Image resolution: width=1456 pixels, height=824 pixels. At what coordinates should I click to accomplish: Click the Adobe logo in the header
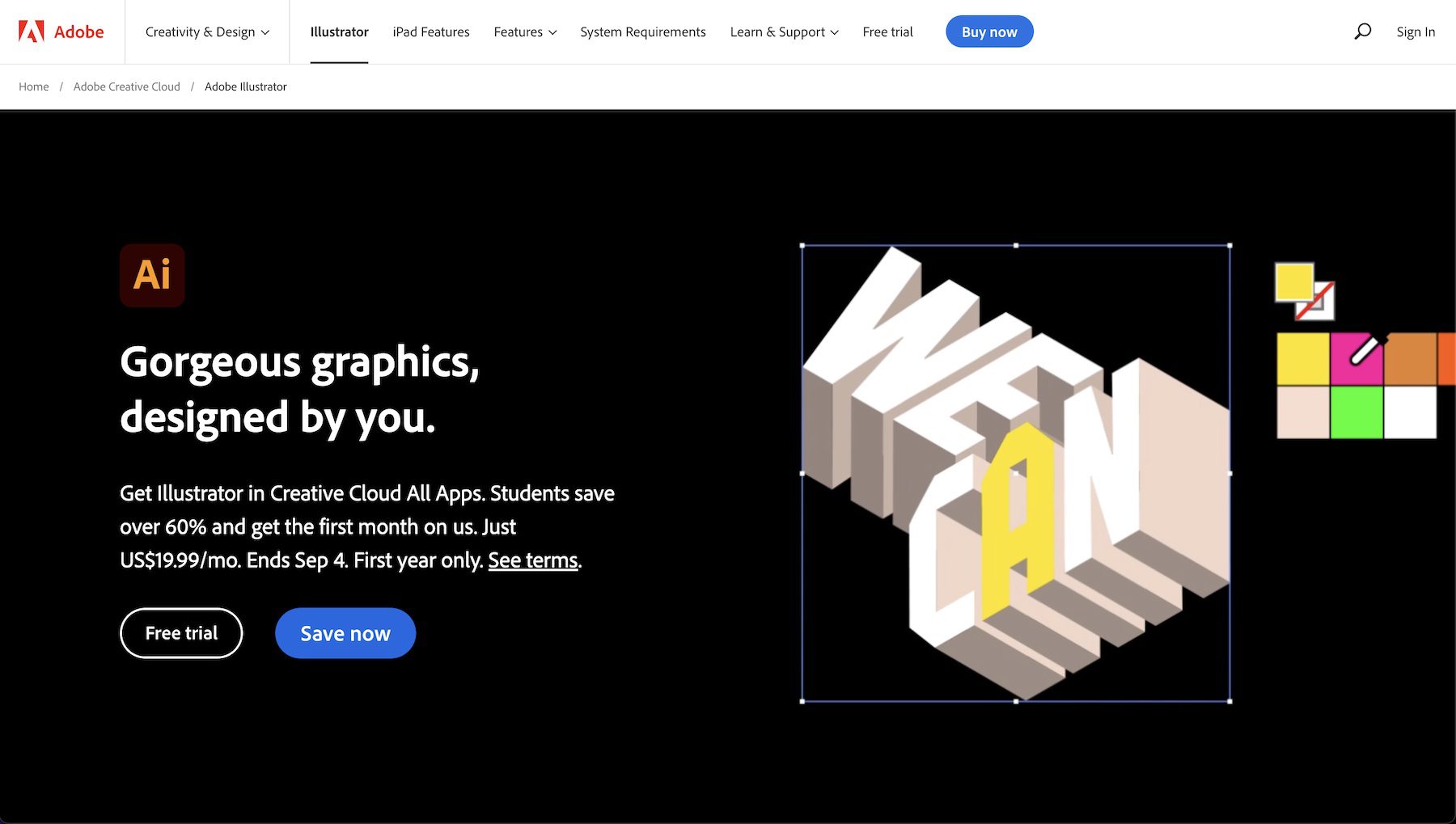[61, 32]
